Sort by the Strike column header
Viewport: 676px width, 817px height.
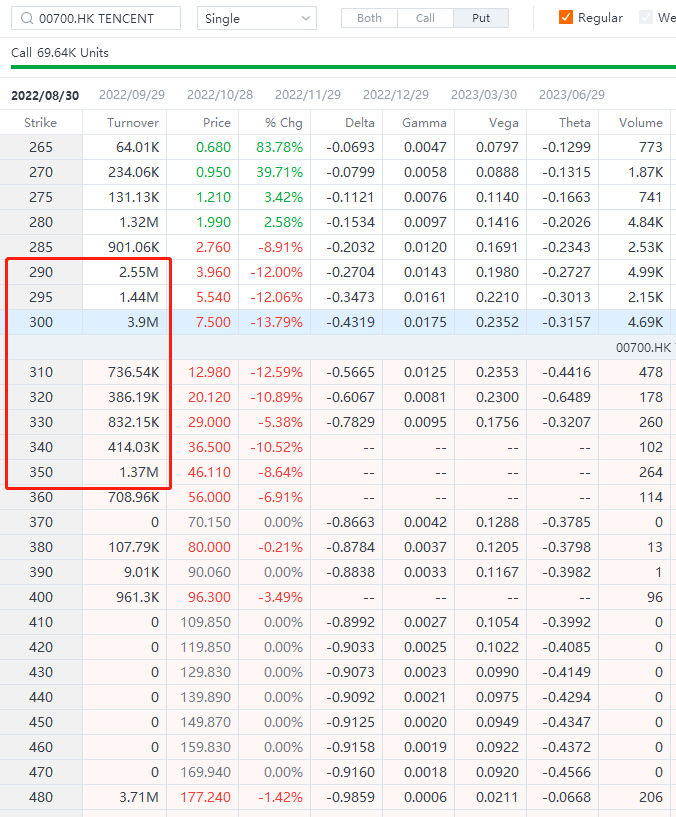41,122
